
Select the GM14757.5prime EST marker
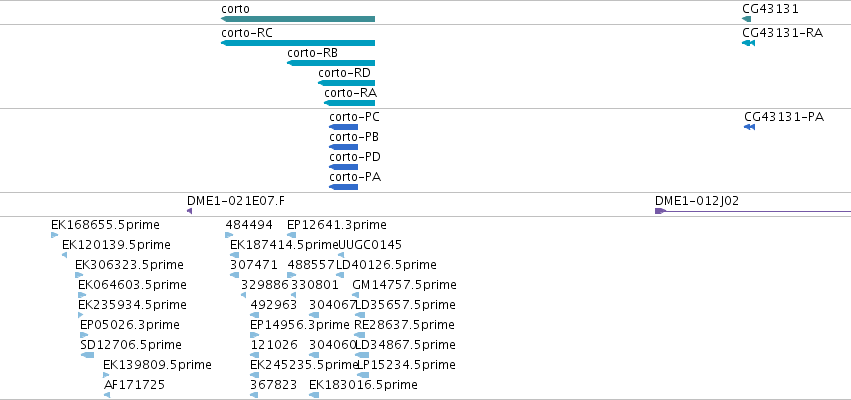click(355, 295)
